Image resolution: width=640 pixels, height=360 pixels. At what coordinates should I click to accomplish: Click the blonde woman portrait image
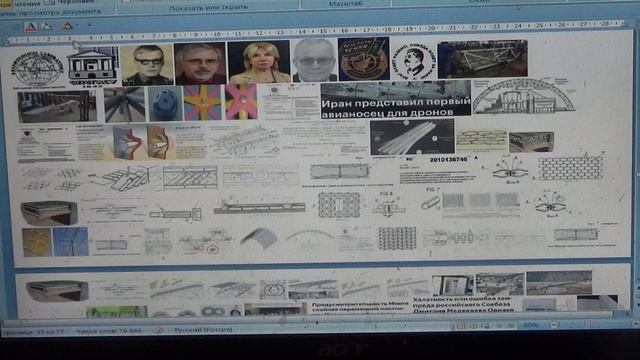[x=259, y=62]
